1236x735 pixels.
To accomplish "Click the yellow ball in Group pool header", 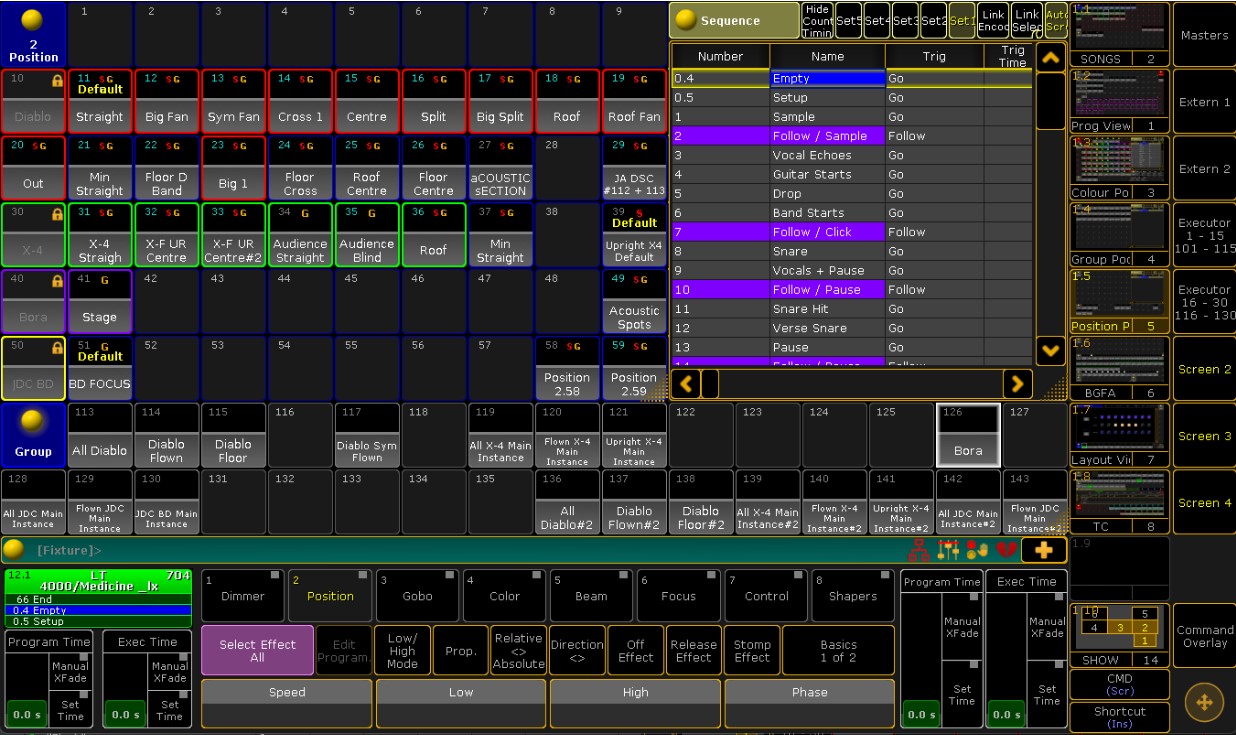I will pyautogui.click(x=33, y=422).
